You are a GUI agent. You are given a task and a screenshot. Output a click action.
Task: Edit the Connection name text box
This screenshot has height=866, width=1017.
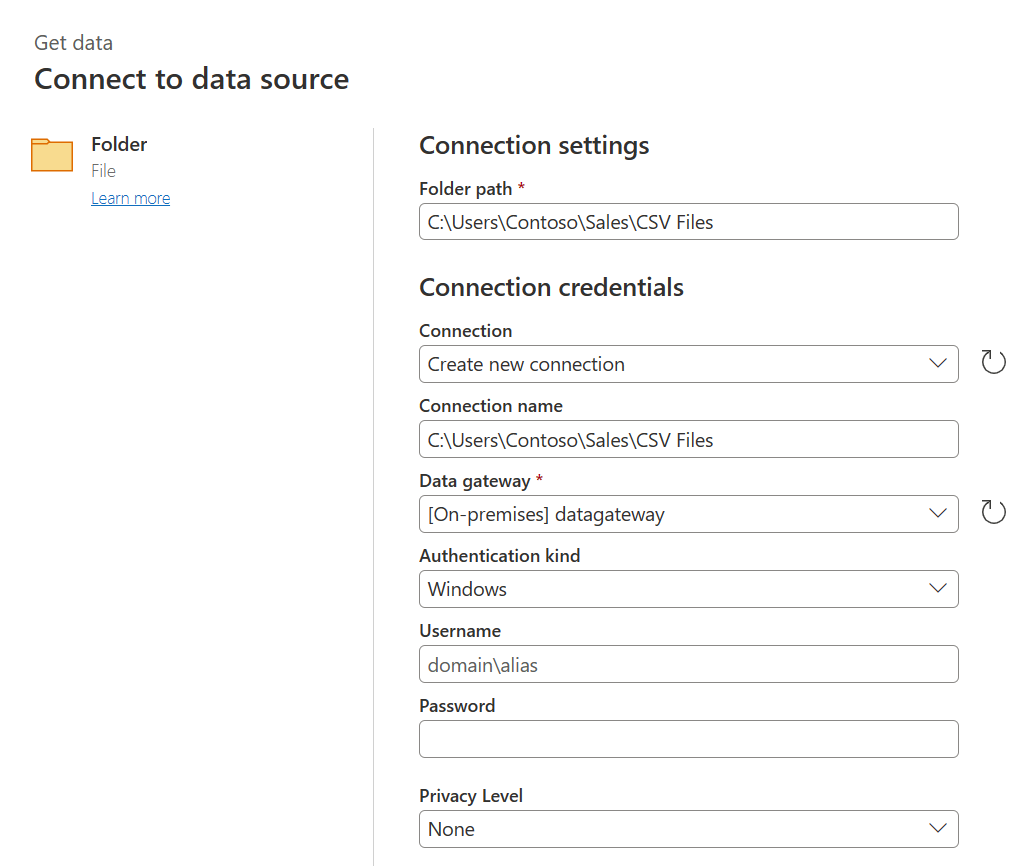pos(688,439)
